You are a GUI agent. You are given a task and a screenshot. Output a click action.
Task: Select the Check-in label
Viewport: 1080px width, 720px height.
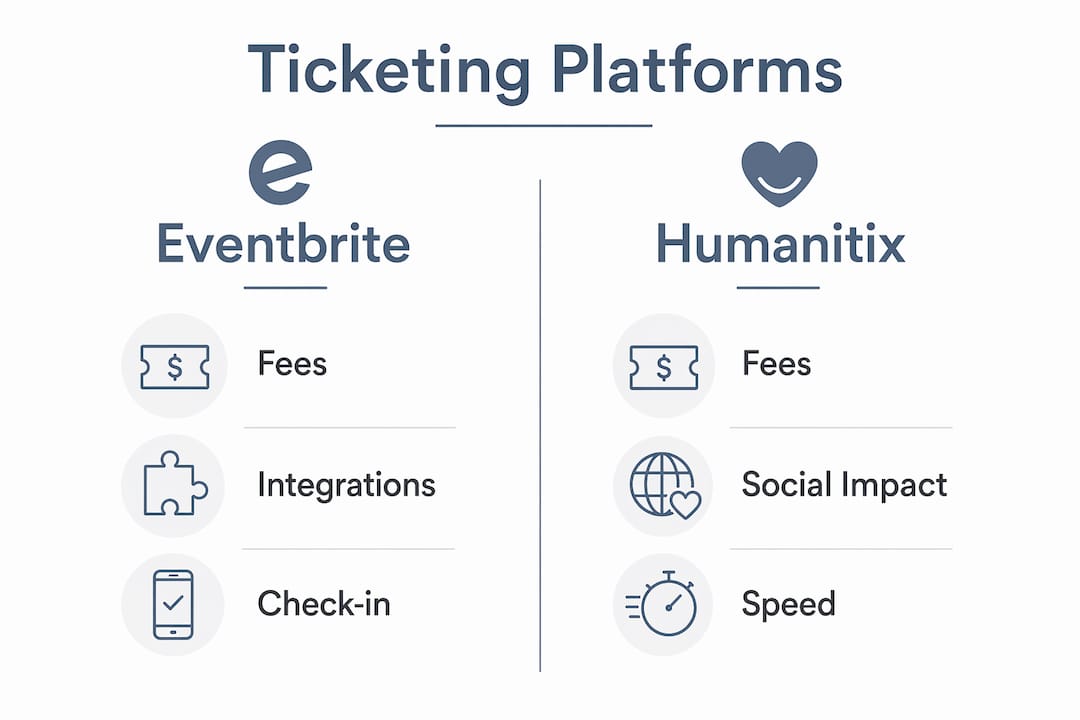click(x=324, y=604)
